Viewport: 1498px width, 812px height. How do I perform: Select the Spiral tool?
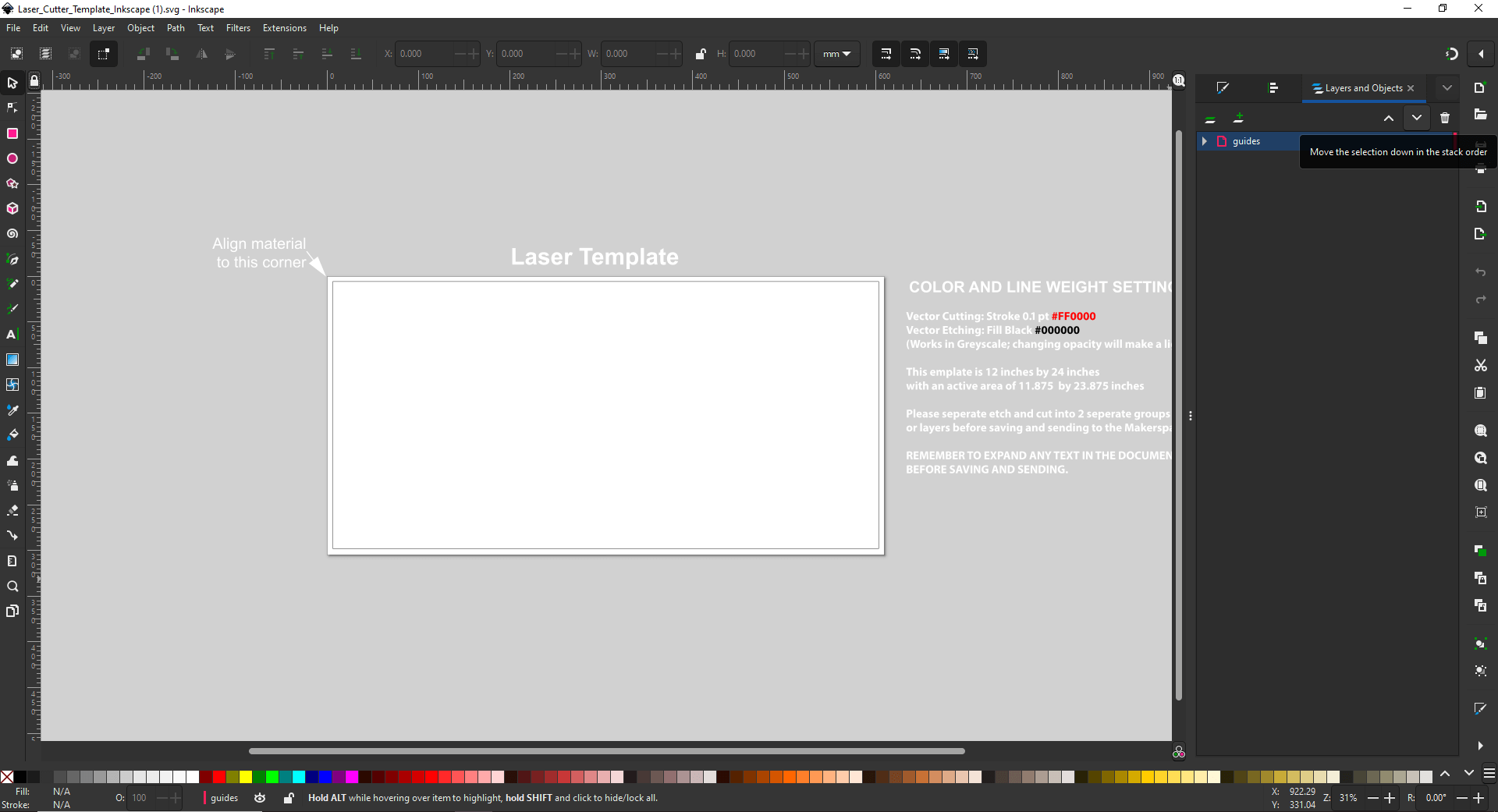pyautogui.click(x=12, y=233)
